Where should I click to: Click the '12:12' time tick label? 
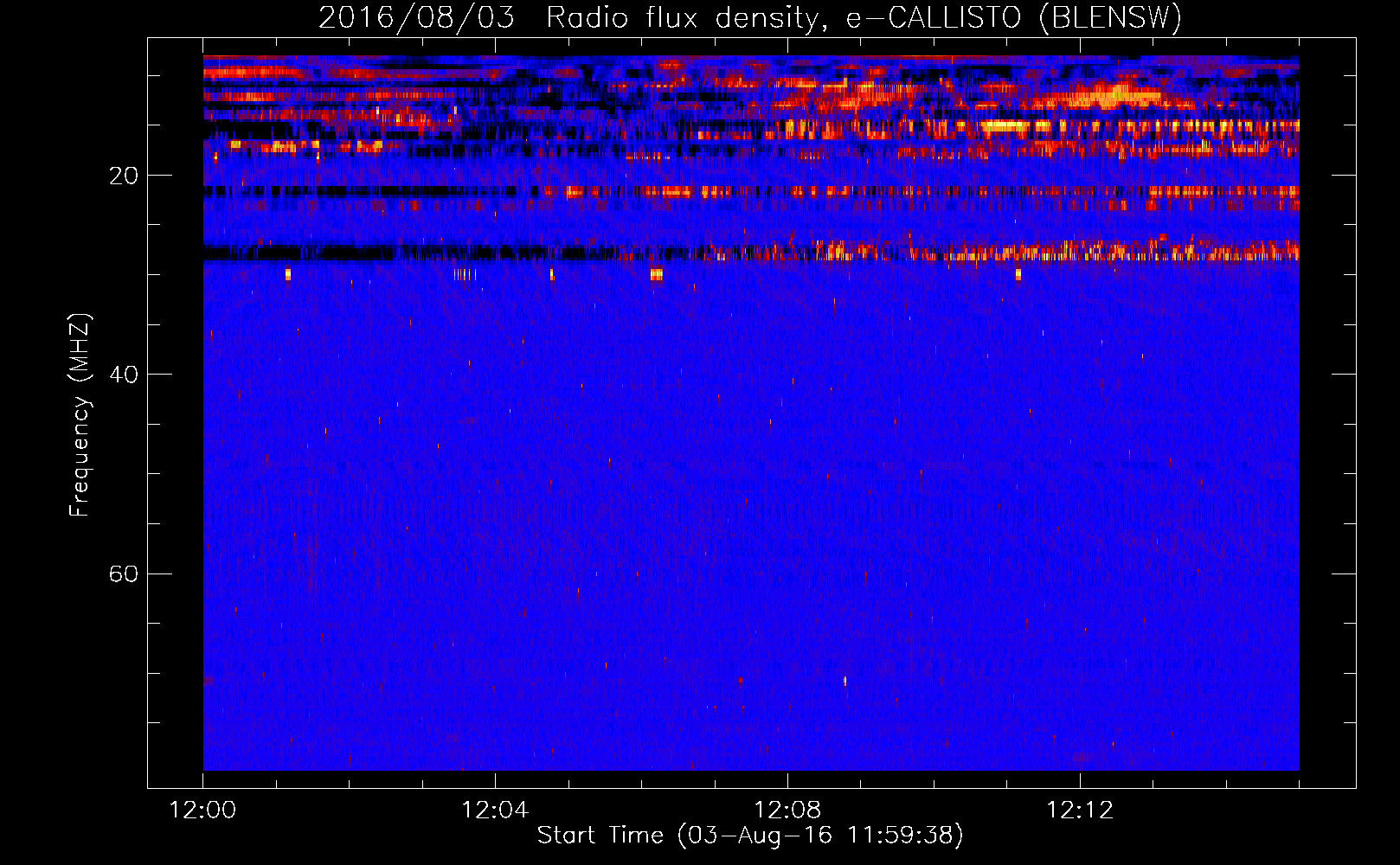[x=1080, y=811]
